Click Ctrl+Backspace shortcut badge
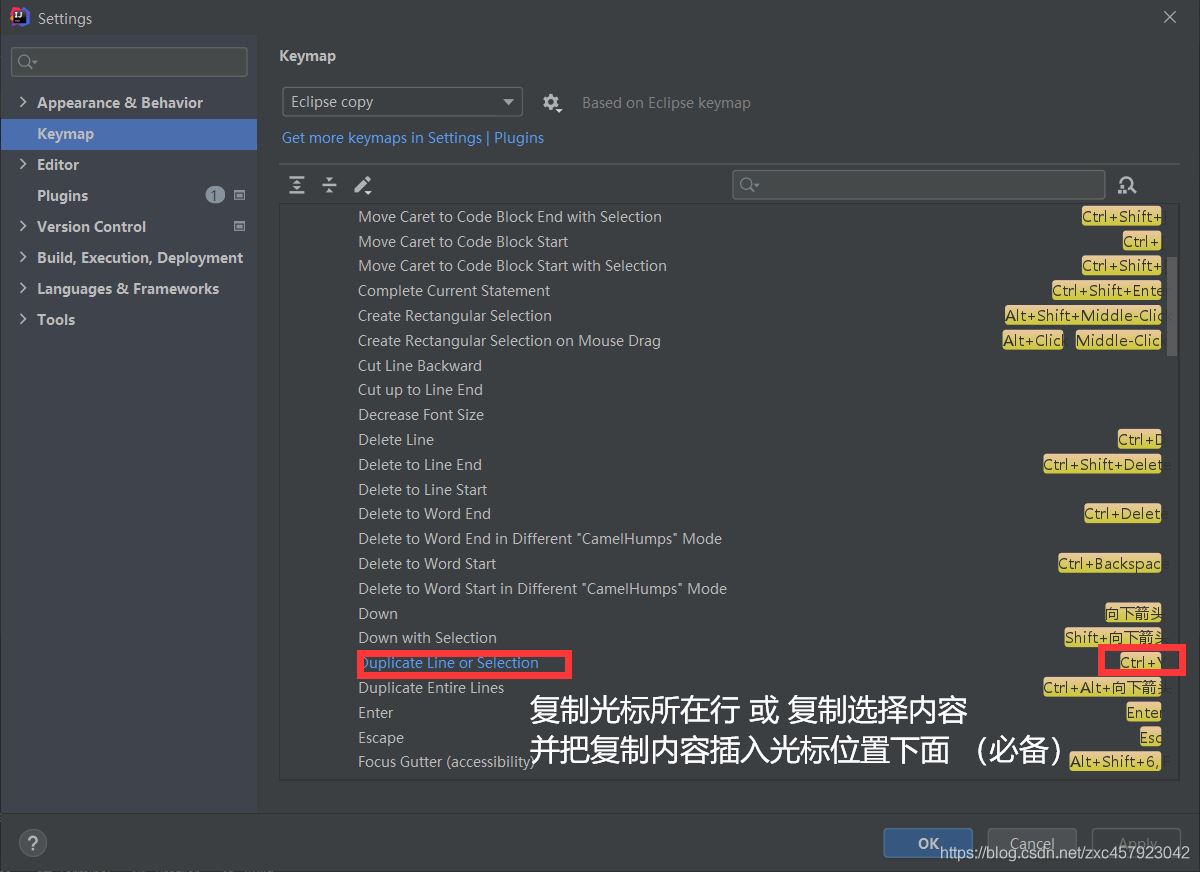The height and width of the screenshot is (872, 1200). (x=1110, y=564)
